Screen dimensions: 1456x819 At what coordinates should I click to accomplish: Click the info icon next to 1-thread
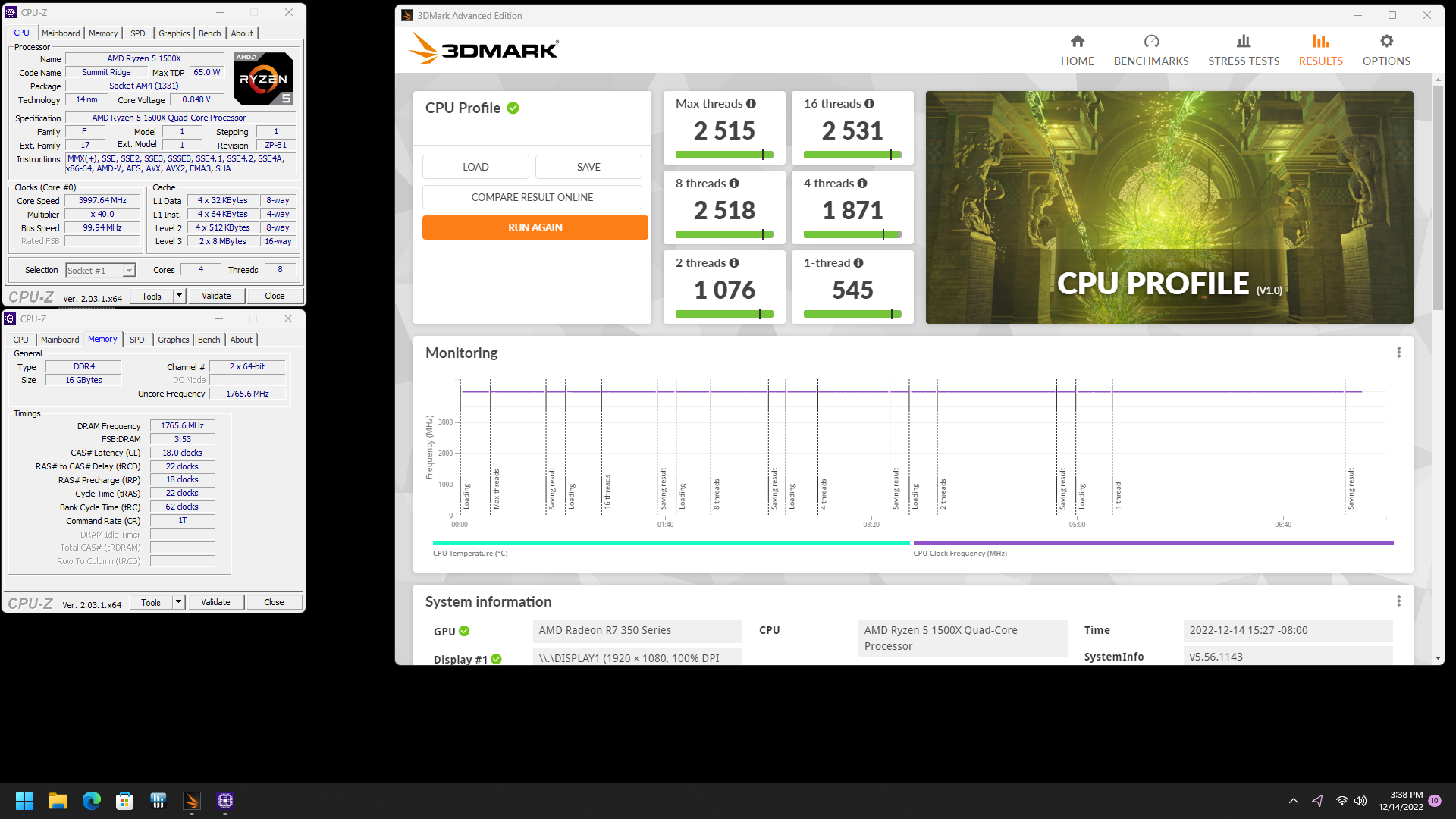(858, 263)
